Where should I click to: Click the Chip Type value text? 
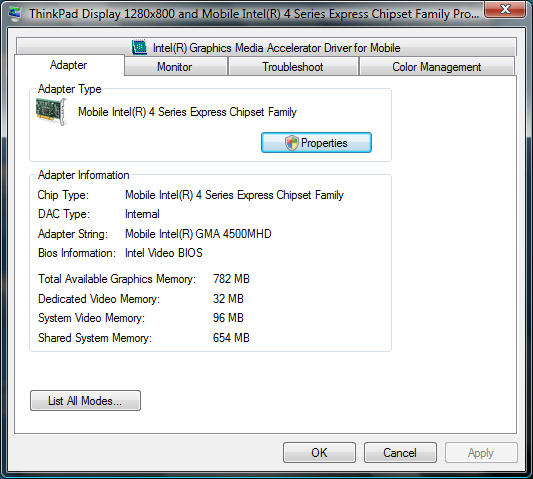pyautogui.click(x=234, y=195)
